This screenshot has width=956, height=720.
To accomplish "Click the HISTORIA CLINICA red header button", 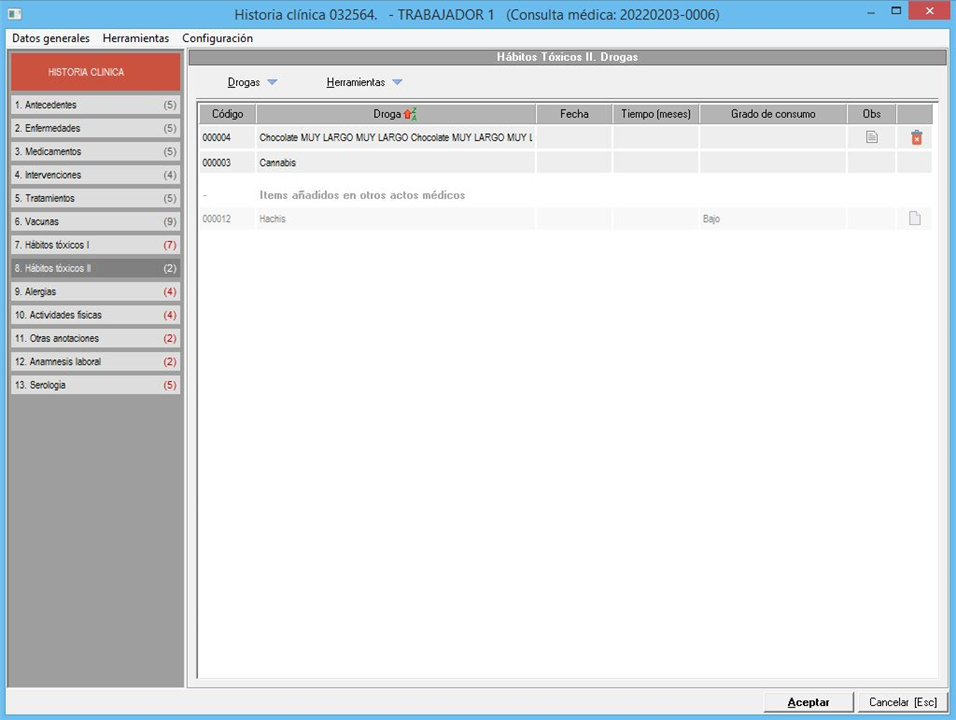I will 95,72.
